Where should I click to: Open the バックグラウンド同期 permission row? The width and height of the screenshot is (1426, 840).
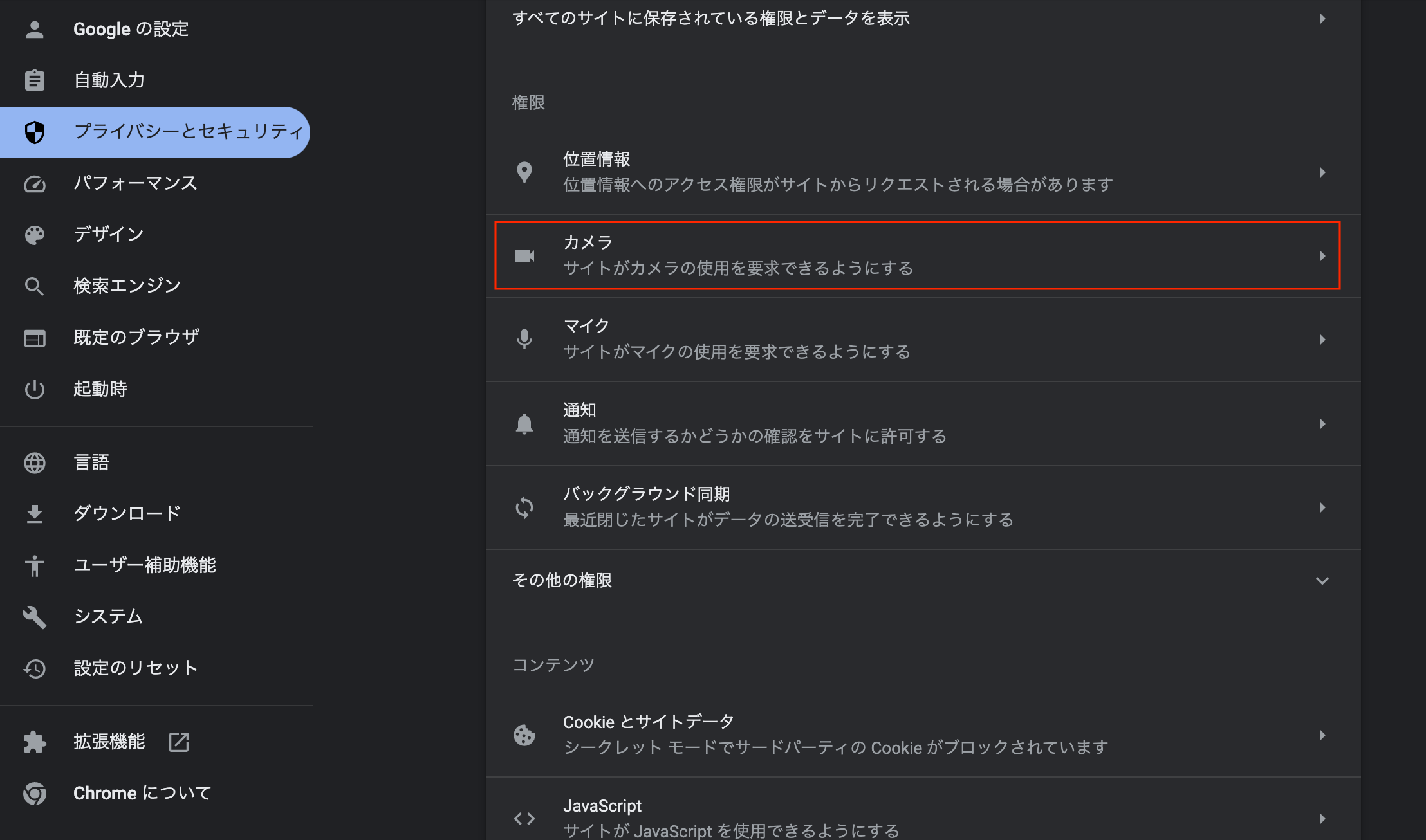923,507
